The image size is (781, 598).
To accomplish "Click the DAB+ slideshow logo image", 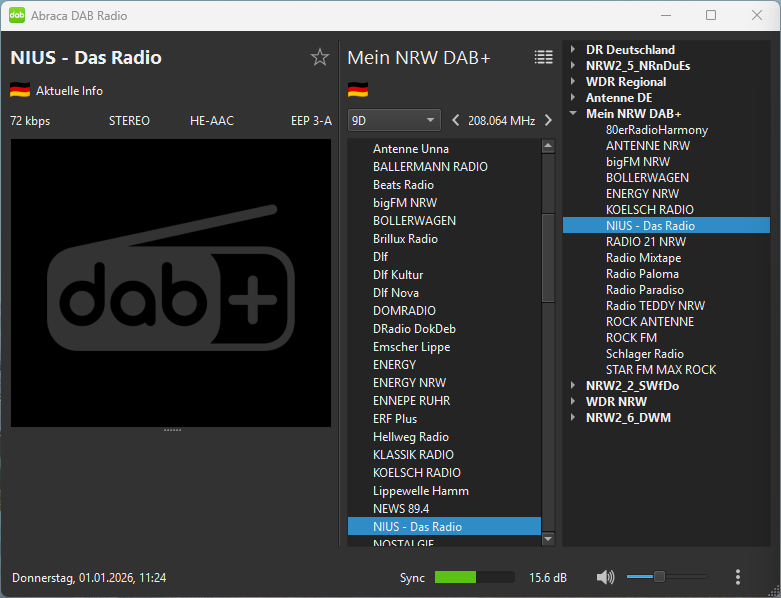I will pyautogui.click(x=171, y=283).
